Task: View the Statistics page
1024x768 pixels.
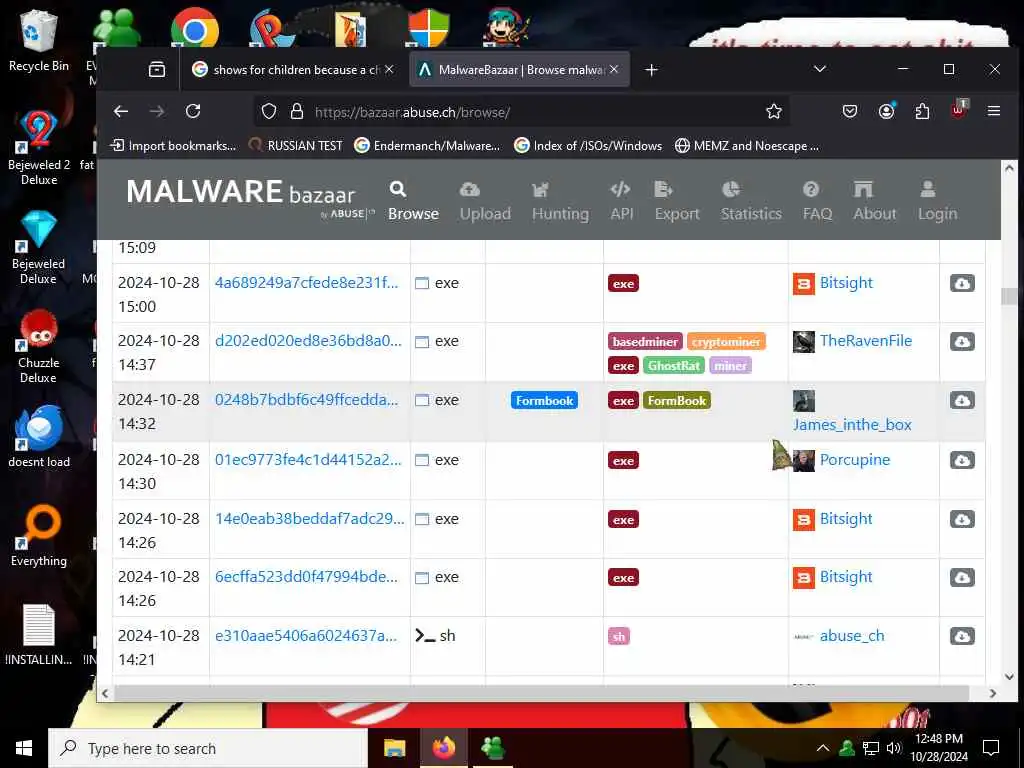Action: click(750, 201)
